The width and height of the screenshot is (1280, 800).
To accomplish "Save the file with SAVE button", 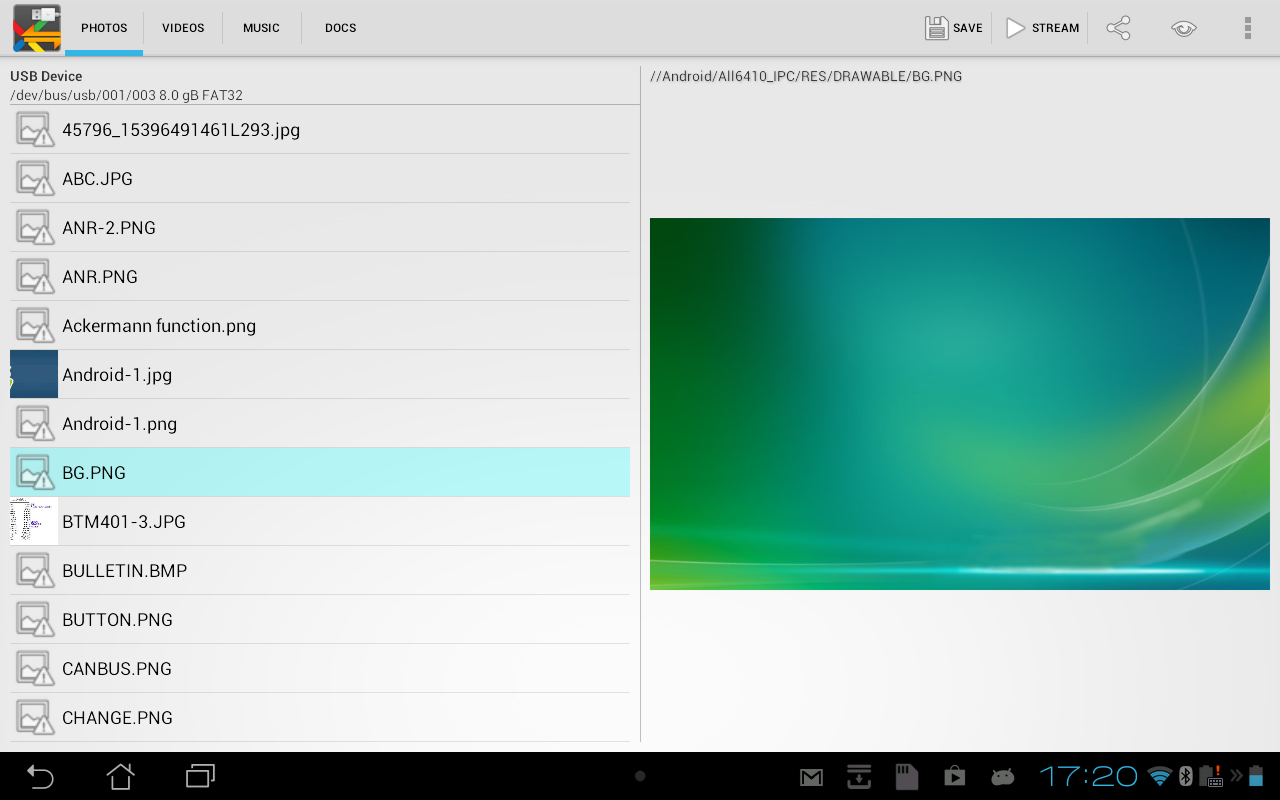I will [x=954, y=28].
